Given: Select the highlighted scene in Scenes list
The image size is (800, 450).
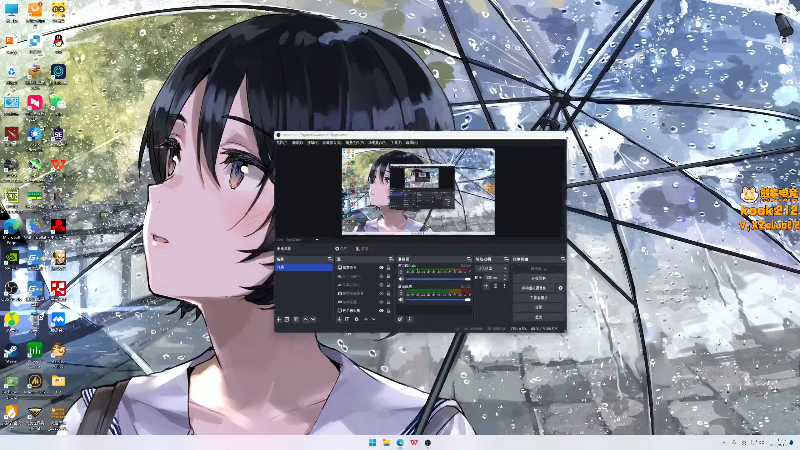Looking at the screenshot, I should click(304, 267).
